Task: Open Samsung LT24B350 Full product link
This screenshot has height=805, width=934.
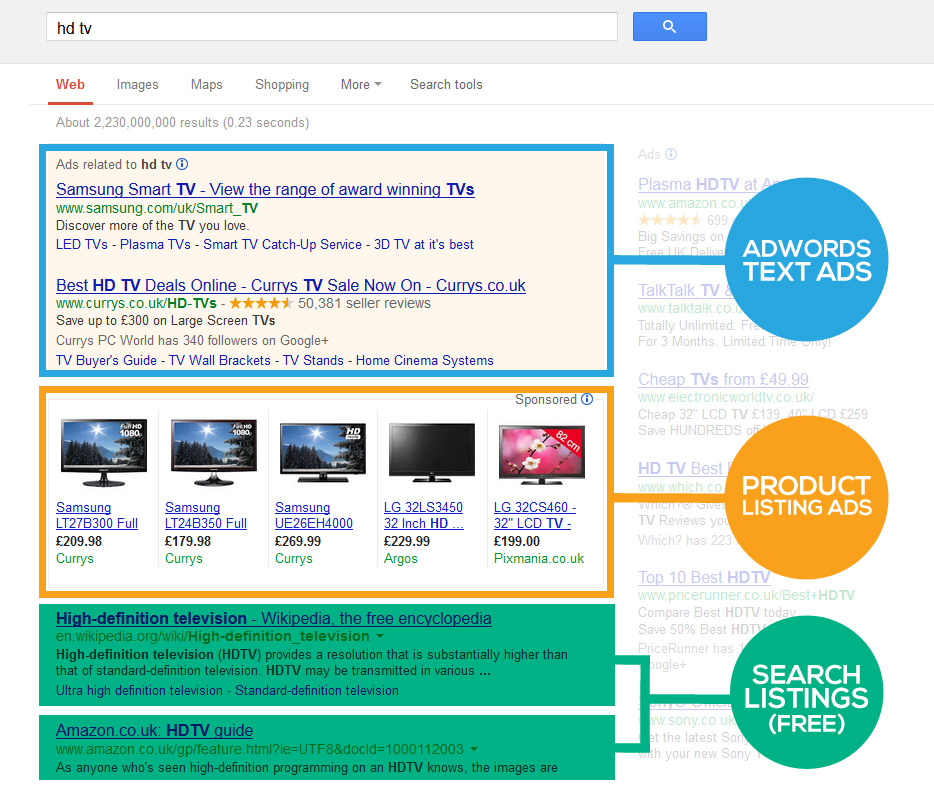Action: [206, 515]
